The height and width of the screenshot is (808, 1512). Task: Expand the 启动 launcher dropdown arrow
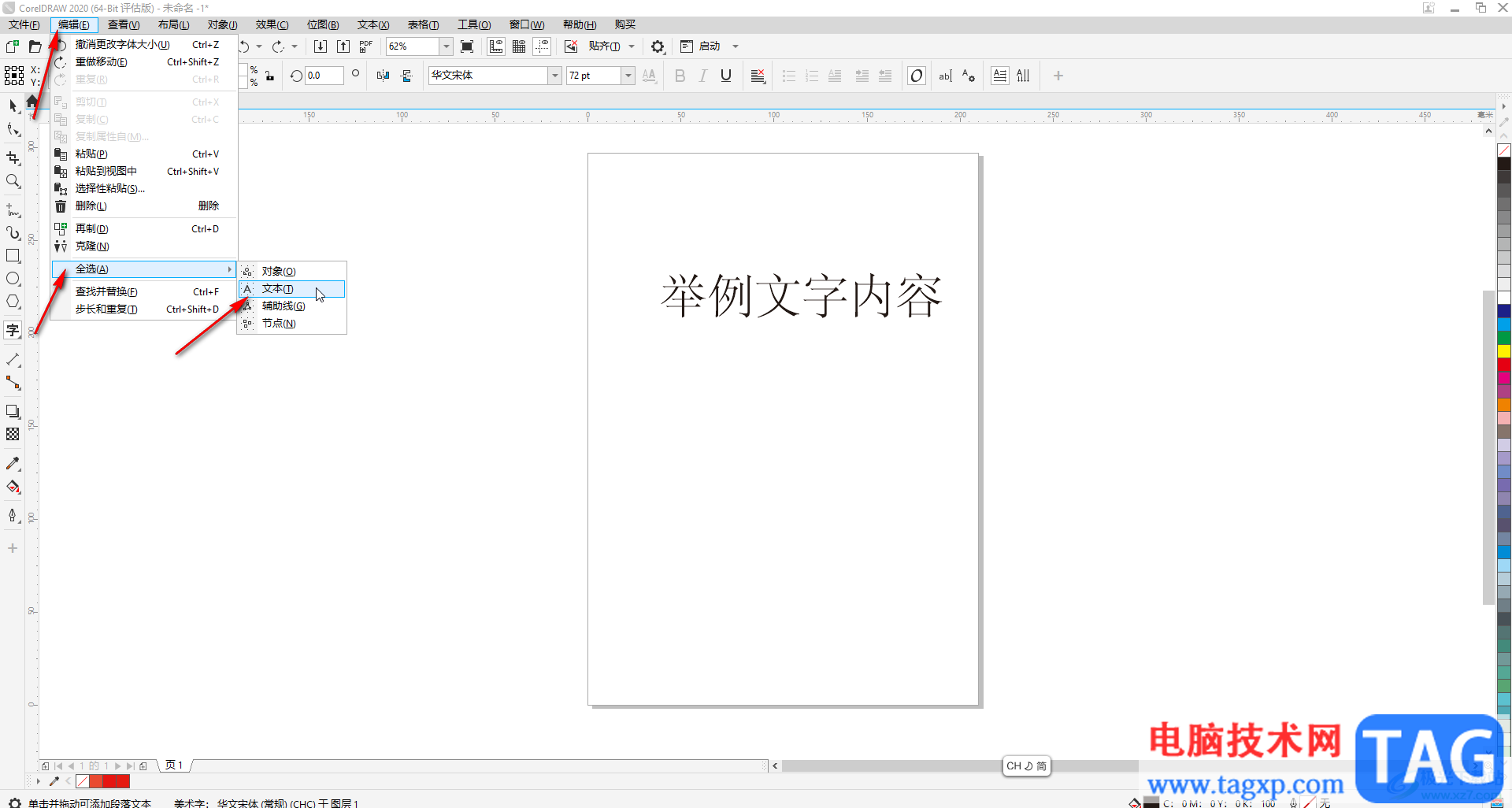(x=736, y=46)
